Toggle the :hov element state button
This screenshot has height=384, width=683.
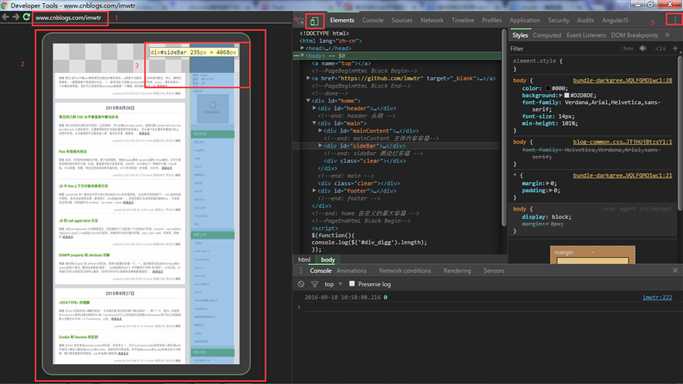tap(628, 49)
